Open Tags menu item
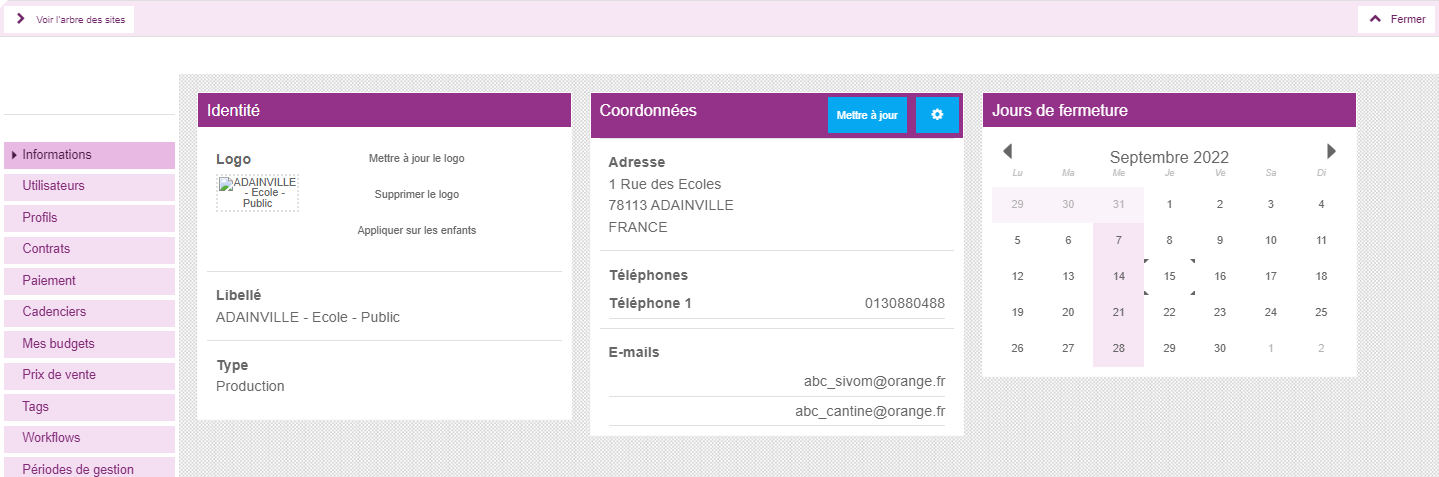Image resolution: width=1439 pixels, height=477 pixels. 90,407
